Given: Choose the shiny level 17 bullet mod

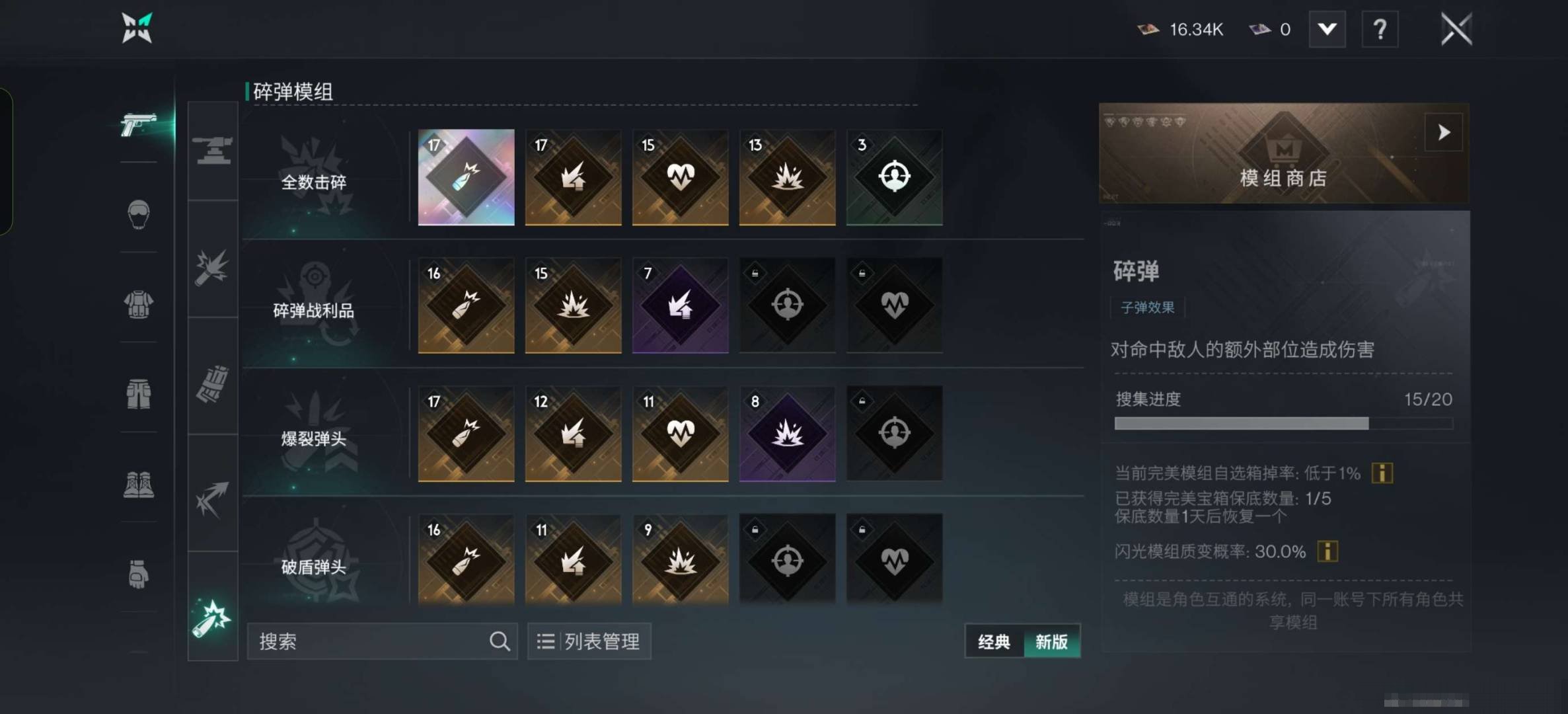Looking at the screenshot, I should 466,177.
